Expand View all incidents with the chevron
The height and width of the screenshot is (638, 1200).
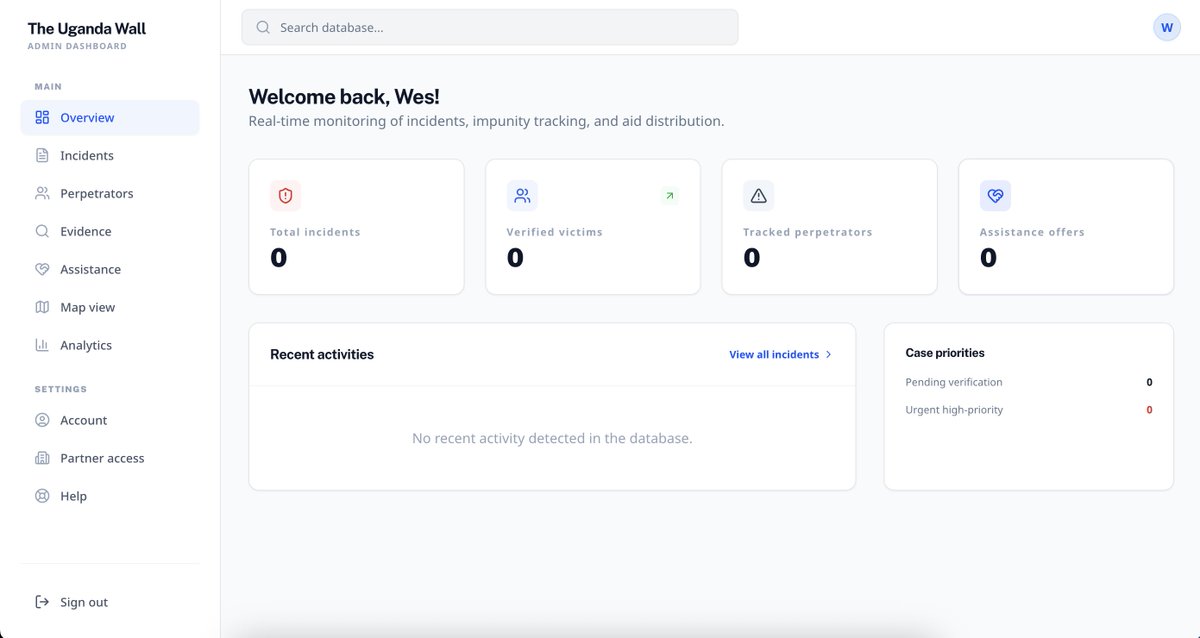[828, 354]
